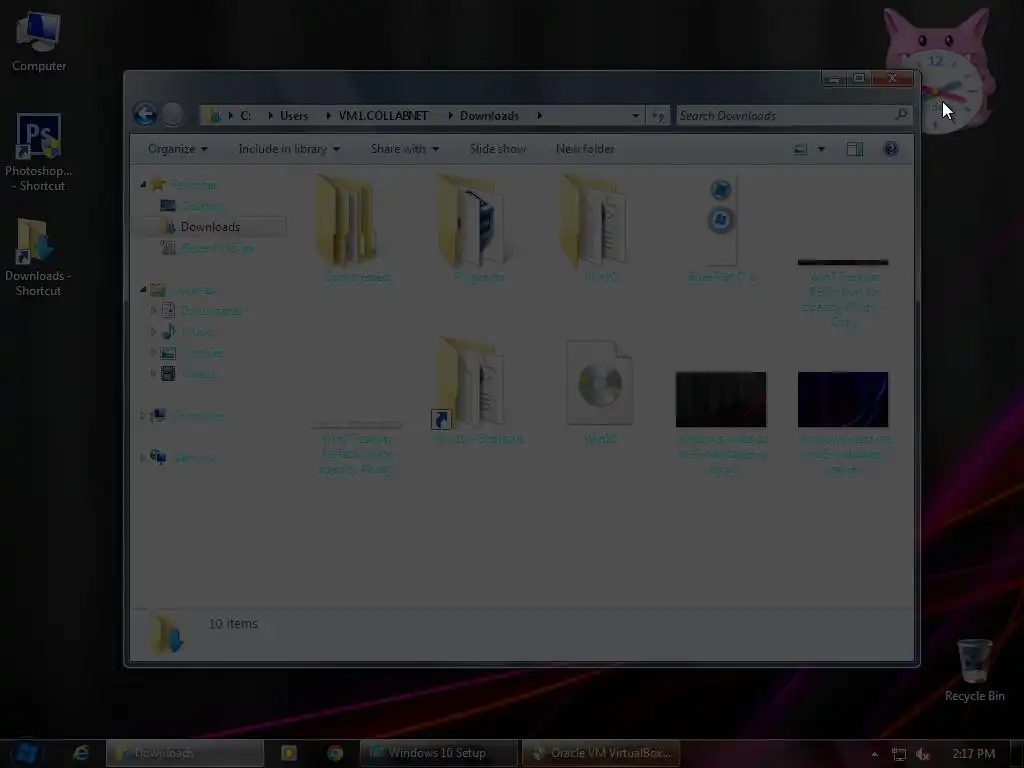Select the Recycle Bin on the desktop
The width and height of the screenshot is (1024, 768).
click(x=974, y=670)
